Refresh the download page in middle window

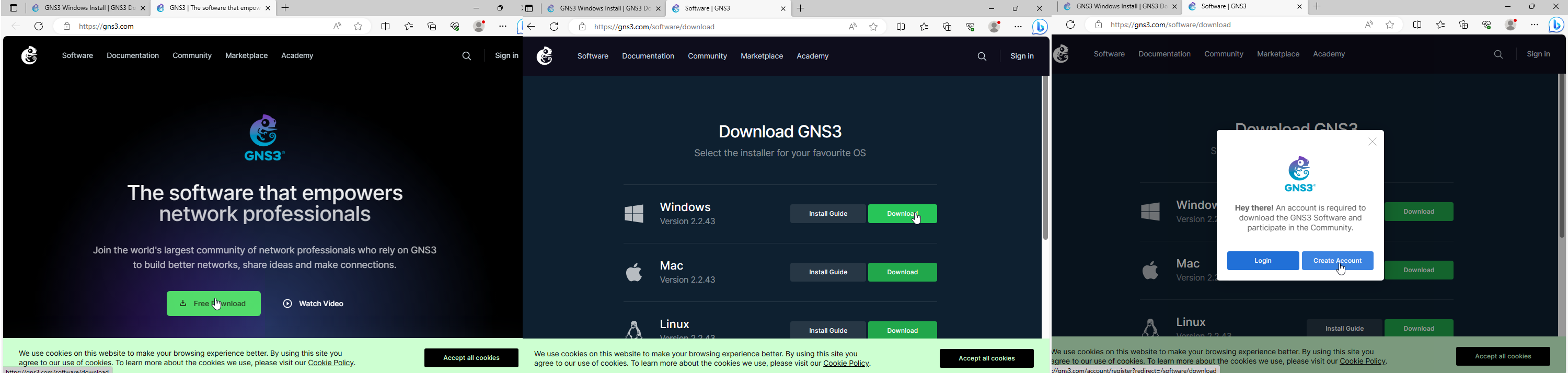click(x=555, y=27)
